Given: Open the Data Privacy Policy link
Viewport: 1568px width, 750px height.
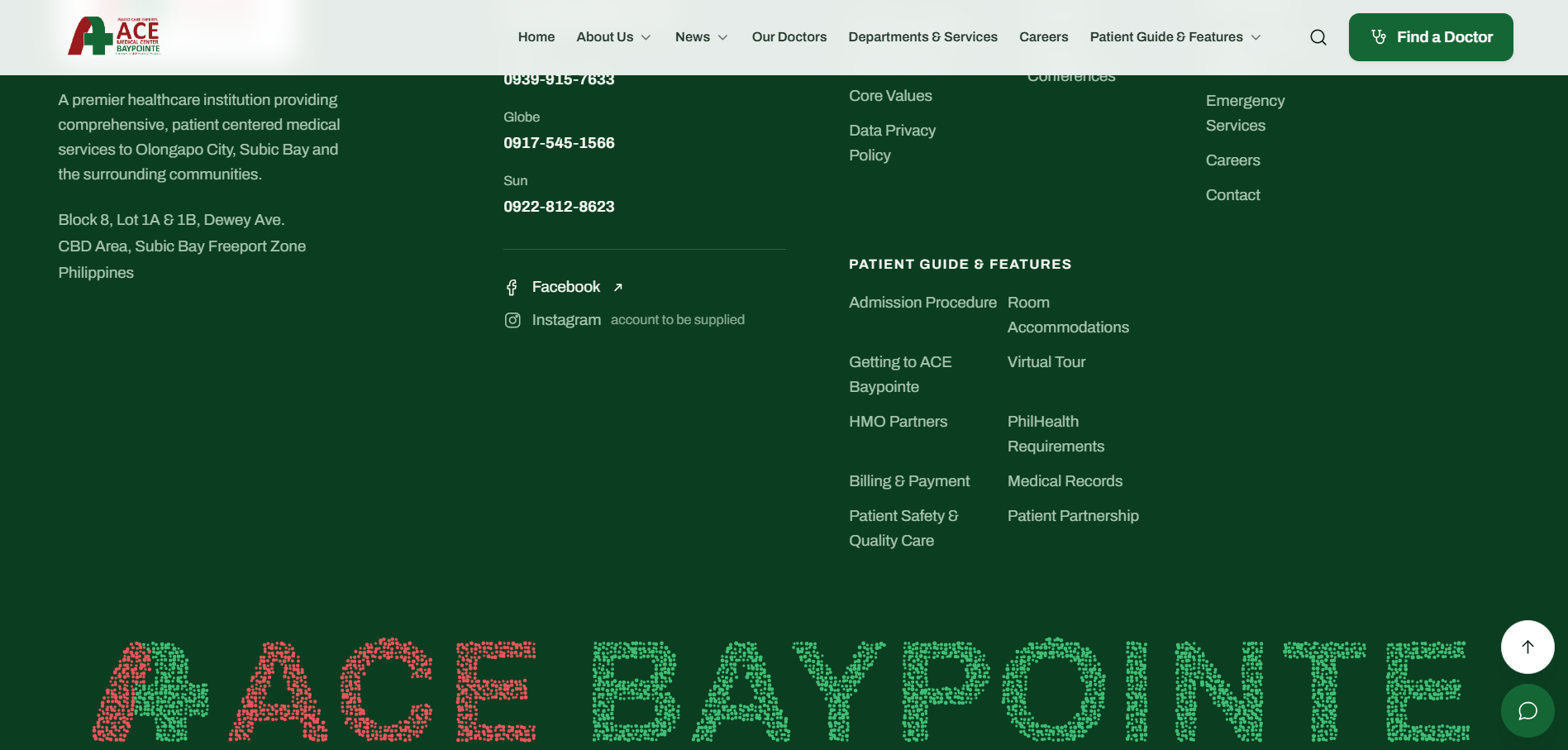Looking at the screenshot, I should click(x=892, y=143).
